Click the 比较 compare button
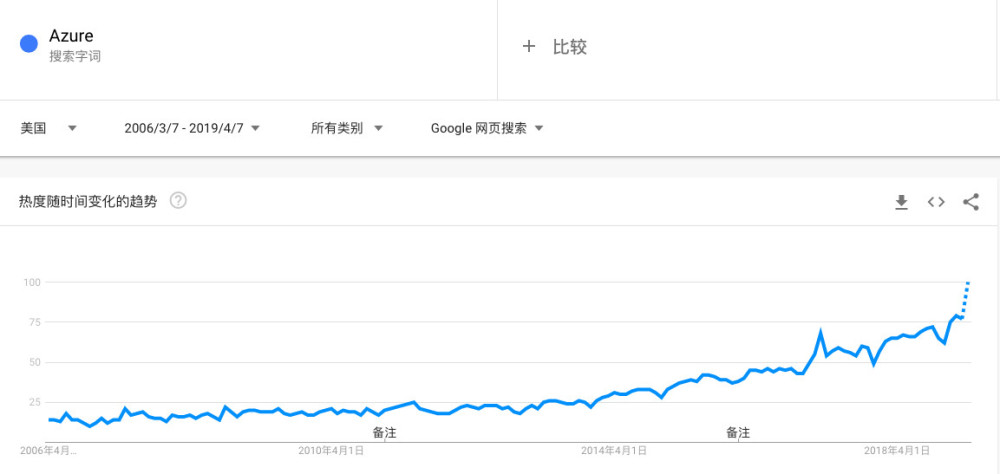The image size is (1000, 474). point(569,46)
